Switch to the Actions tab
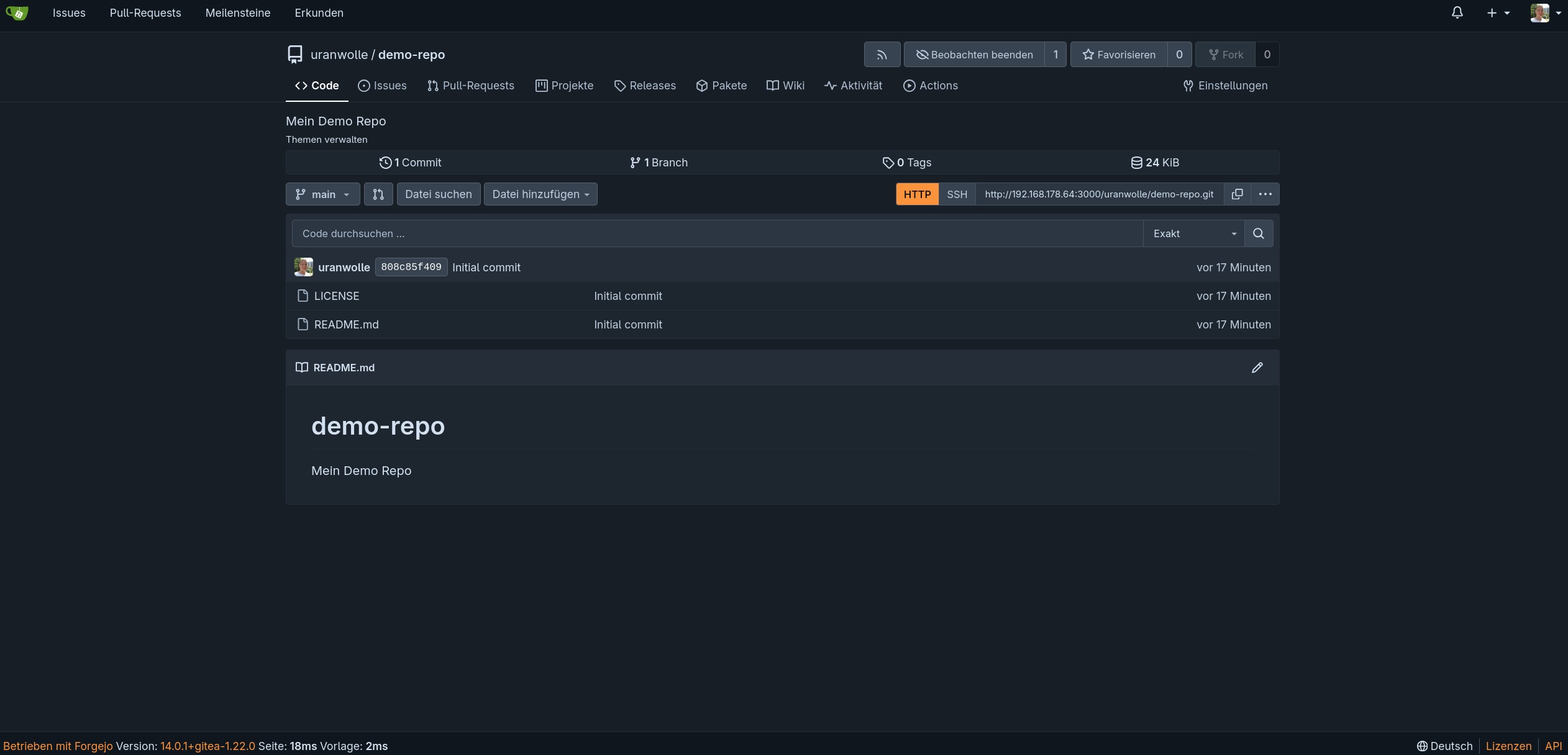1568x755 pixels. [x=930, y=86]
